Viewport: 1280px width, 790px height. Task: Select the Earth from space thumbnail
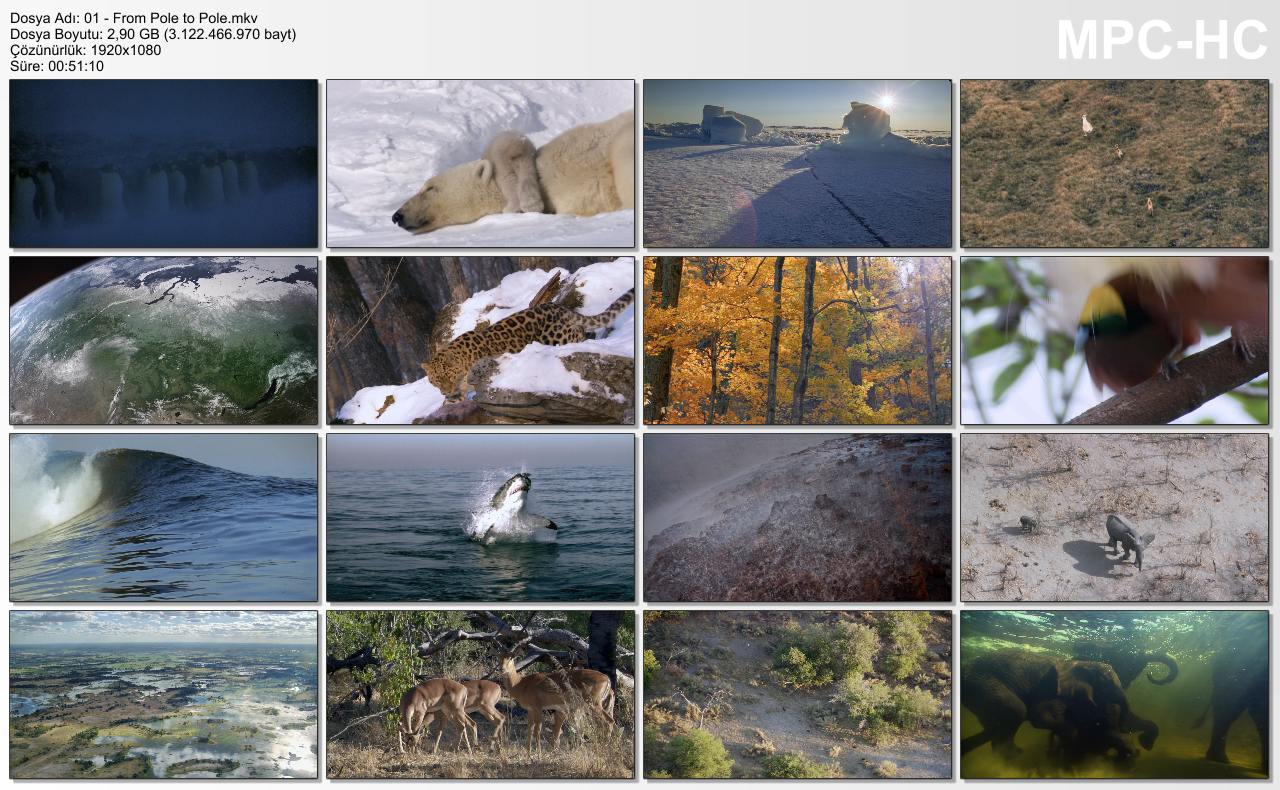point(163,340)
